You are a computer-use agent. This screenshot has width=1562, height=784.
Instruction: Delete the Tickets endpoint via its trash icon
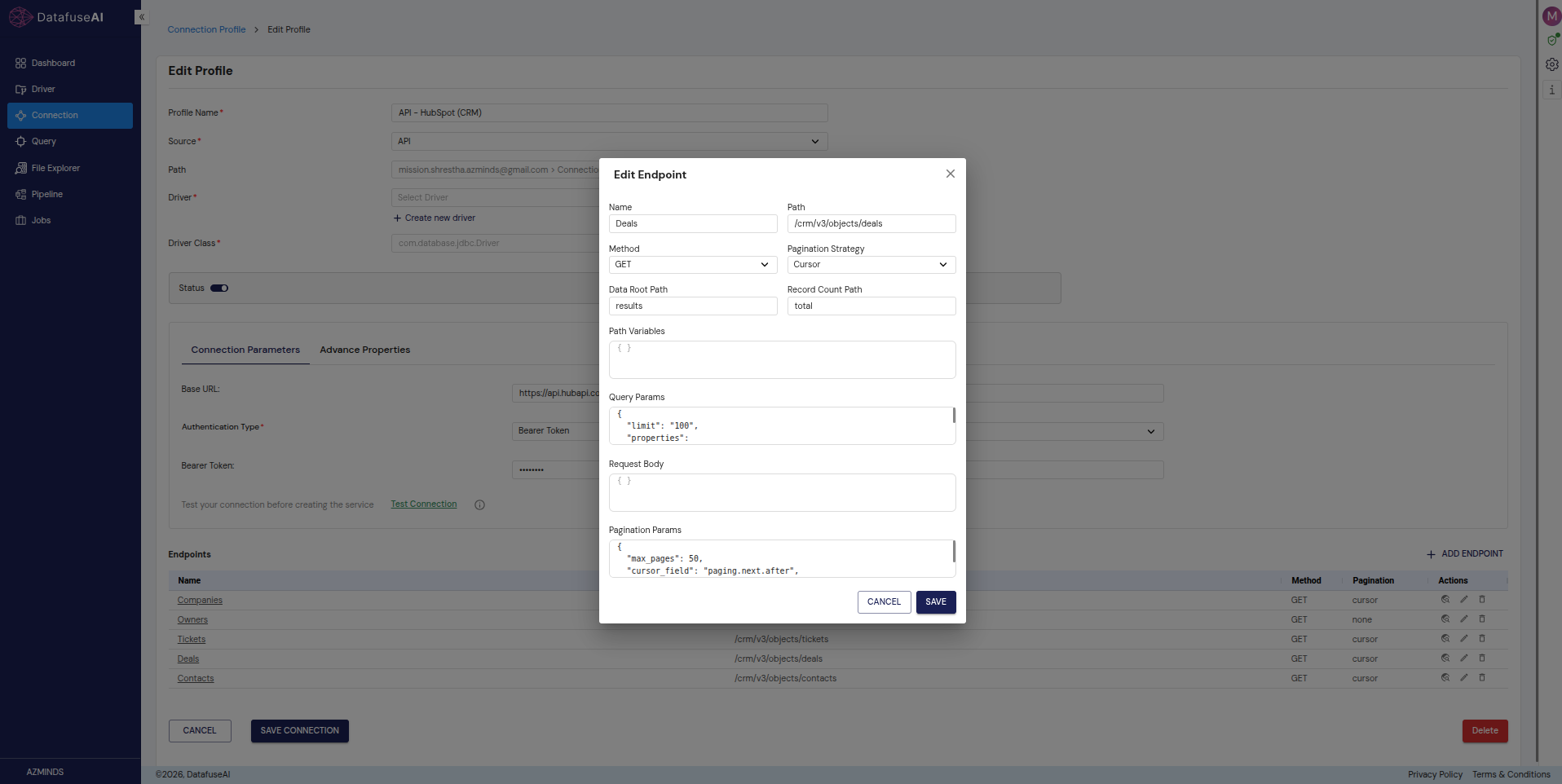pyautogui.click(x=1482, y=639)
